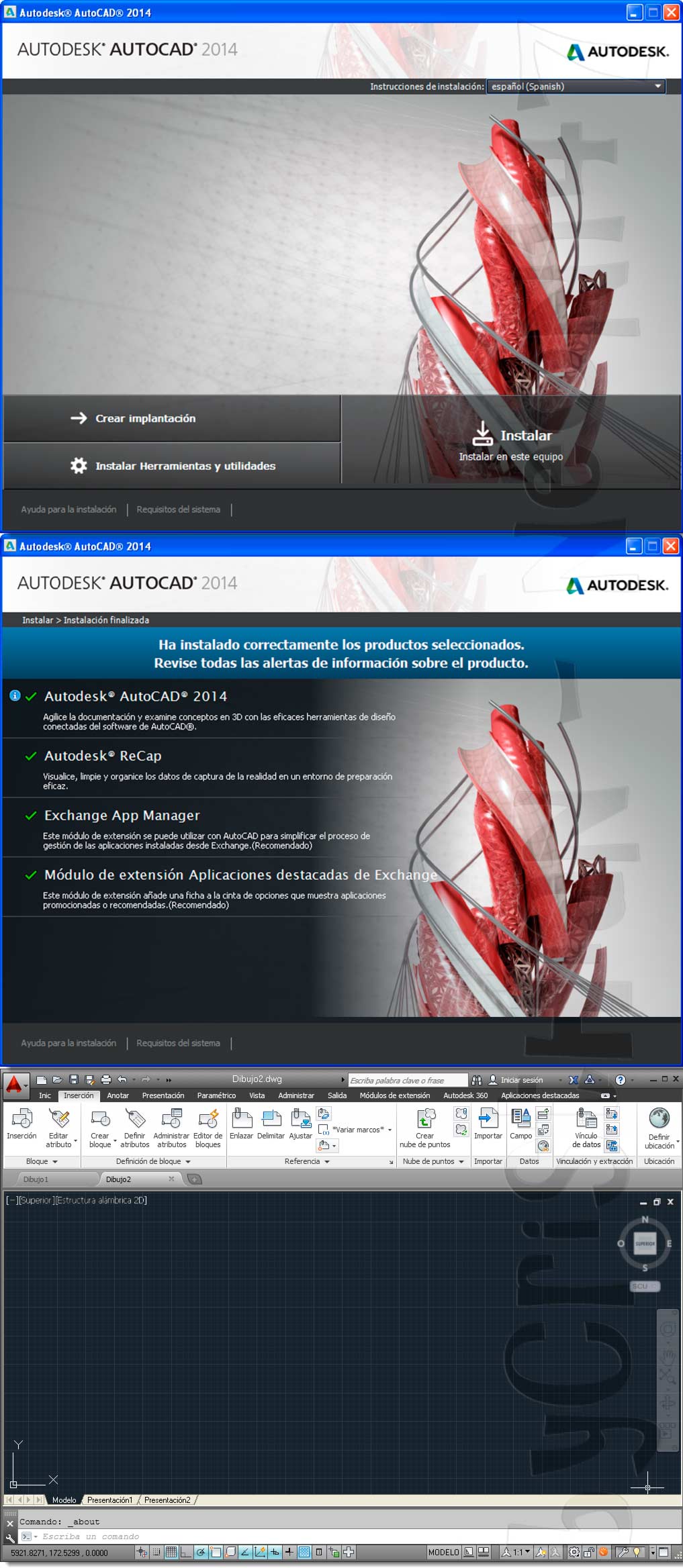Screen dimensions: 683x1568
Task: Open the SCU dropdown below ViewCube
Action: click(x=645, y=1286)
